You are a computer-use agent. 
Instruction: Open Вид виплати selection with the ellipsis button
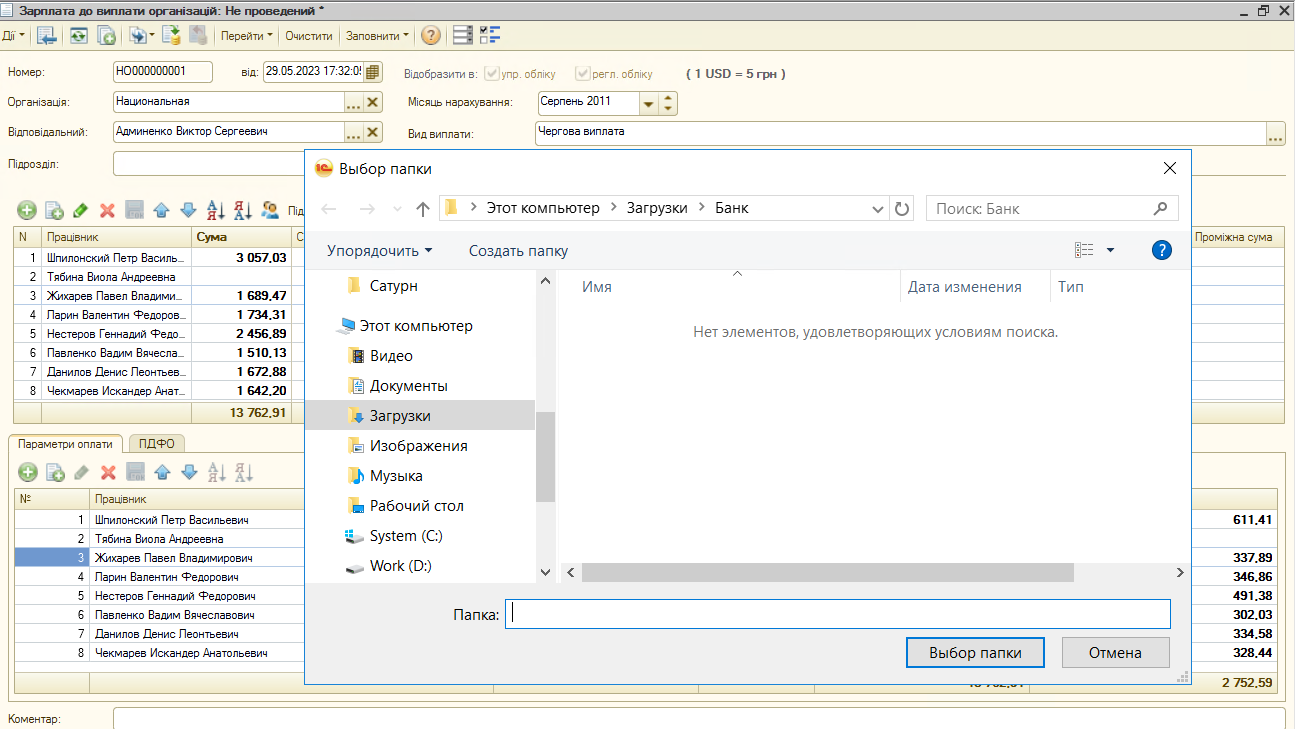(1275, 134)
